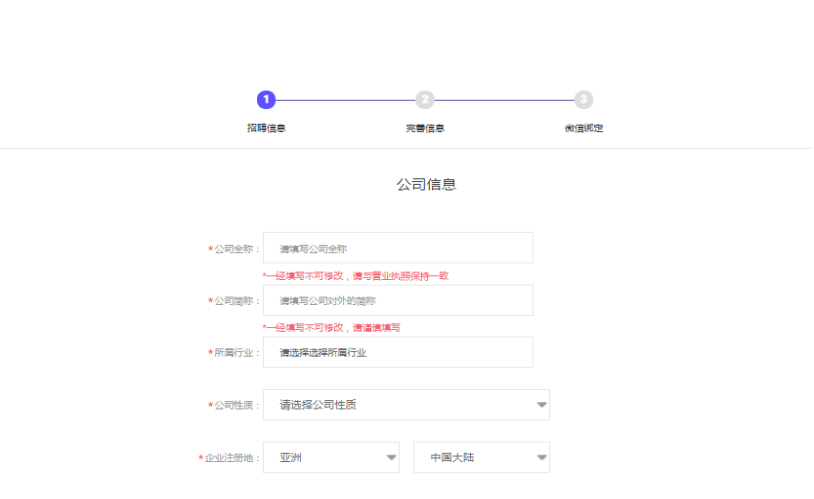Screen dimensions: 814x499
Task: Click the step 1 purple circle
Action: pyautogui.click(x=265, y=99)
